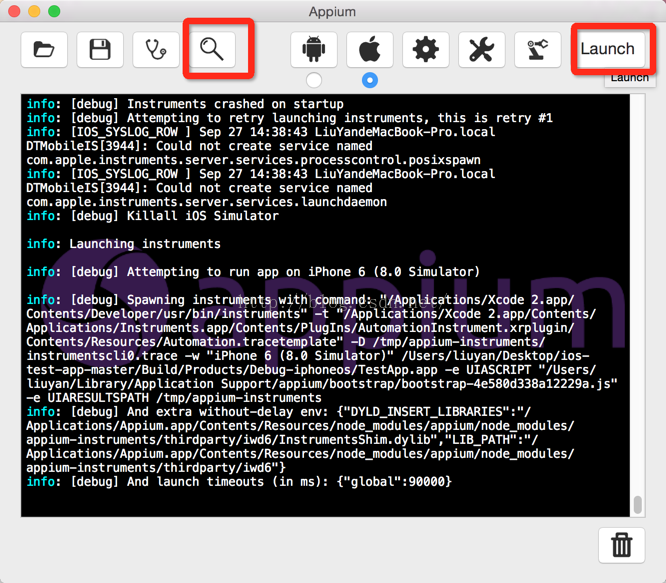The width and height of the screenshot is (666, 583).
Task: Open the Inspector with the magnifying glass icon
Action: (212, 50)
